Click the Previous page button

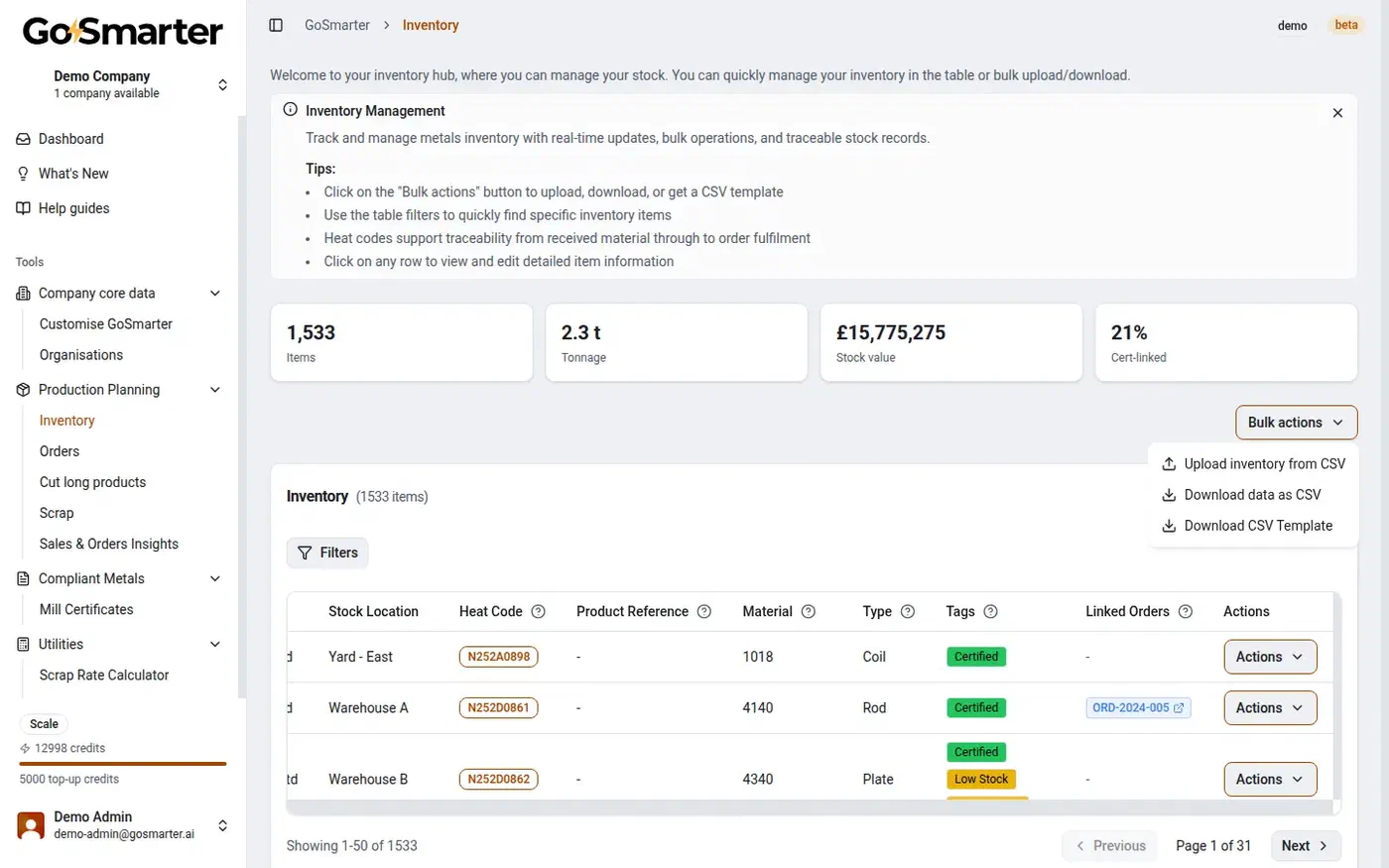(x=1110, y=846)
